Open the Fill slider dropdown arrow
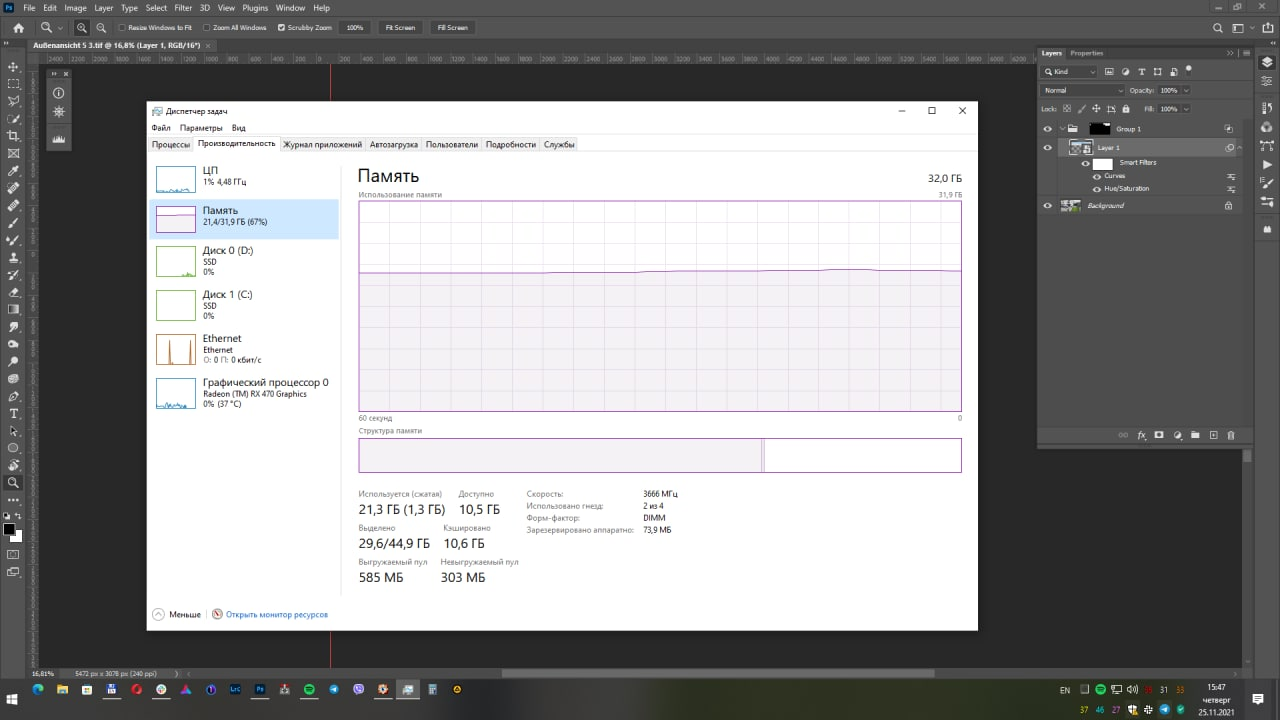 (x=1186, y=108)
